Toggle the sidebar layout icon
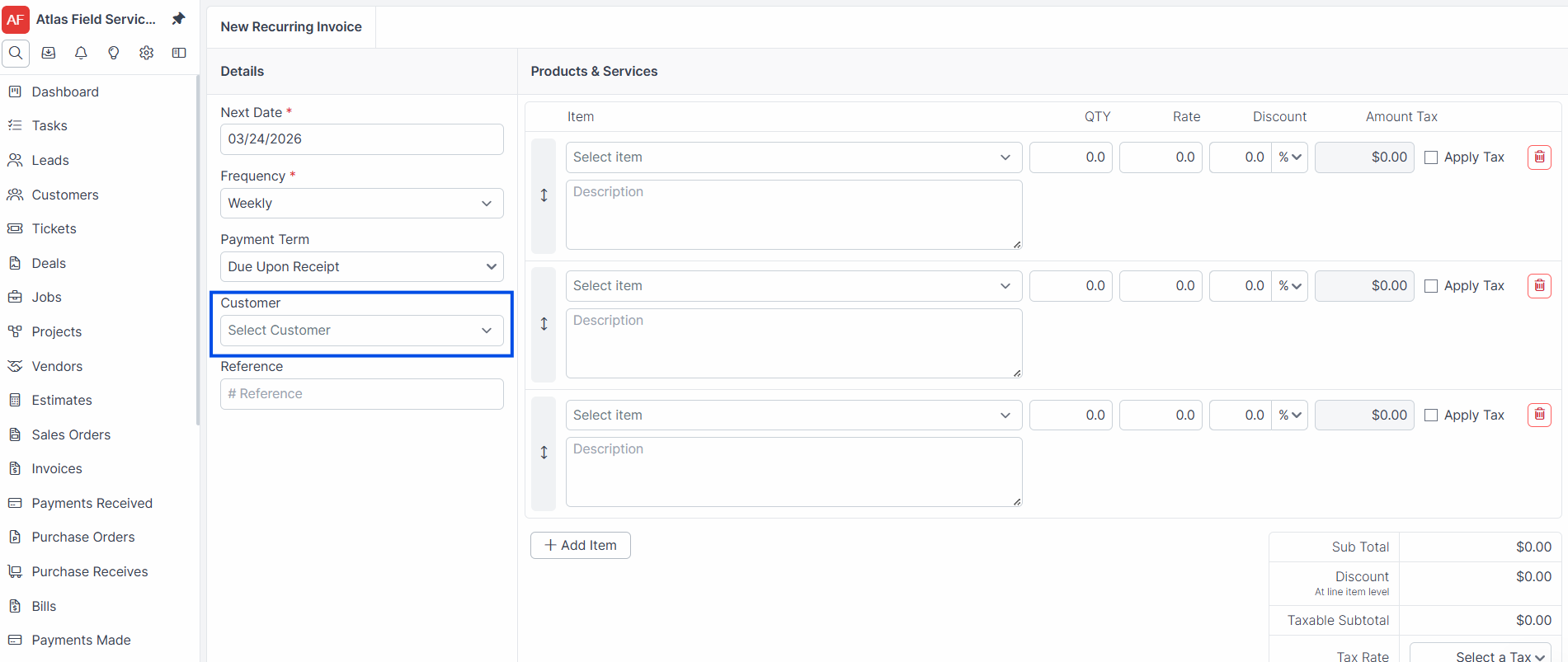 179,53
